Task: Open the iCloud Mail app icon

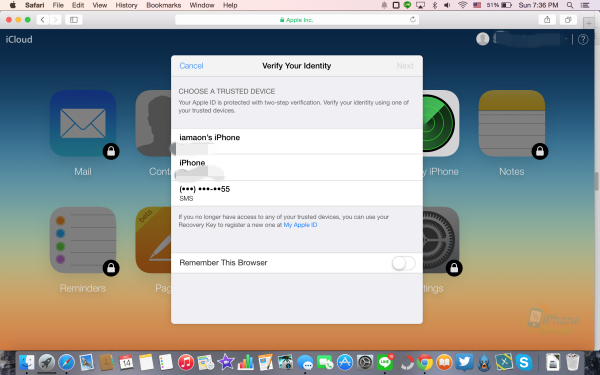Action: pyautogui.click(x=83, y=123)
